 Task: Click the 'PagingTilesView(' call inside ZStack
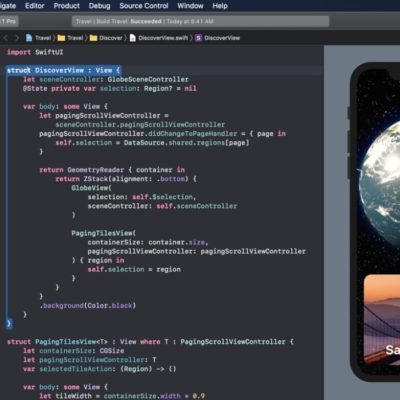(103, 233)
